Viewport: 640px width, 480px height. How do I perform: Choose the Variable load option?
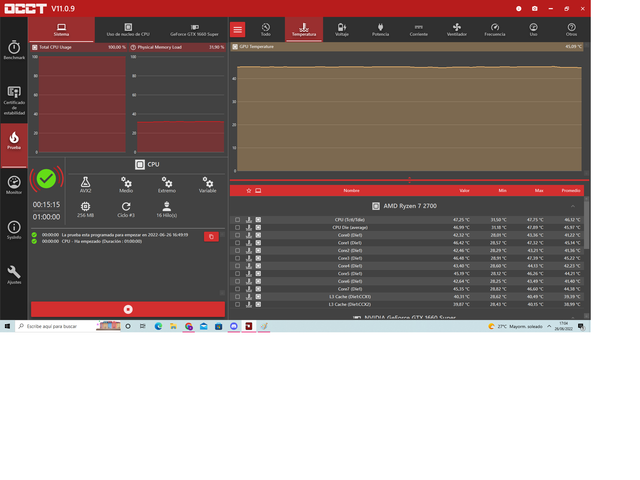(207, 184)
